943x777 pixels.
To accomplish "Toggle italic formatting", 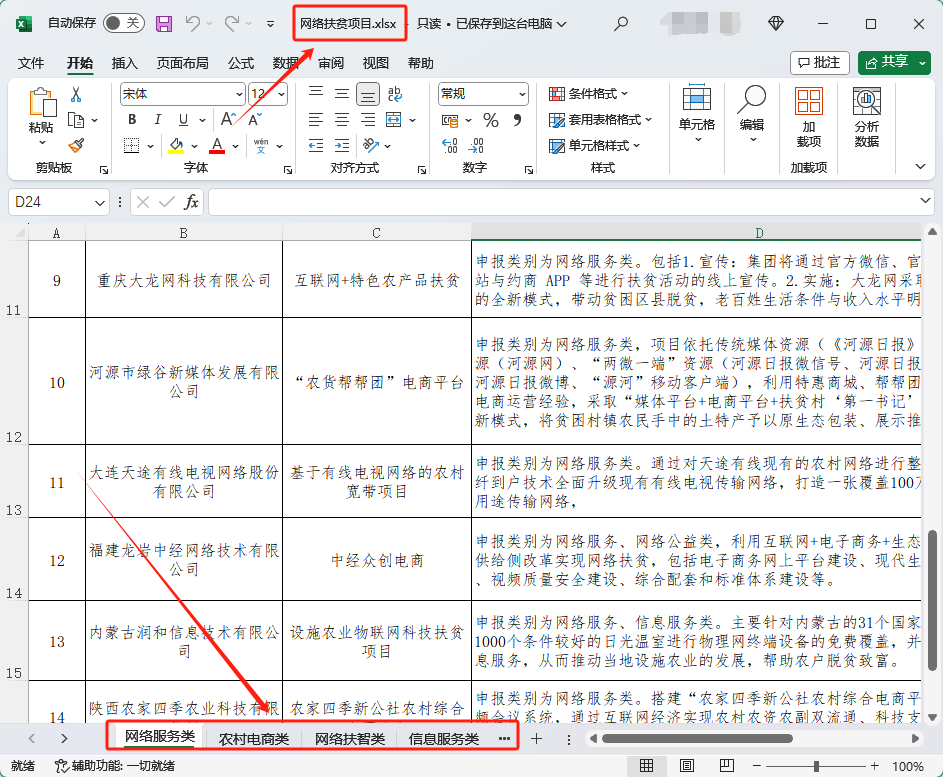I will click(158, 118).
